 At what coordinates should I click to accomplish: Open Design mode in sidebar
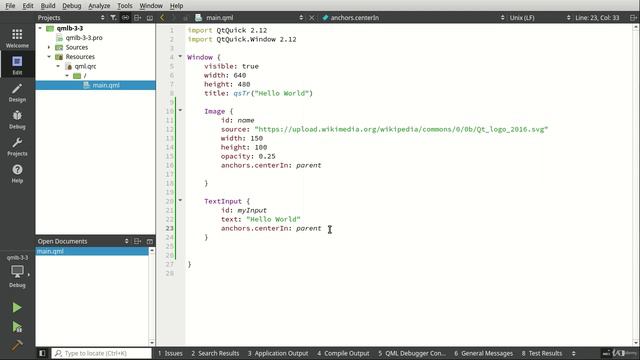pos(17,92)
